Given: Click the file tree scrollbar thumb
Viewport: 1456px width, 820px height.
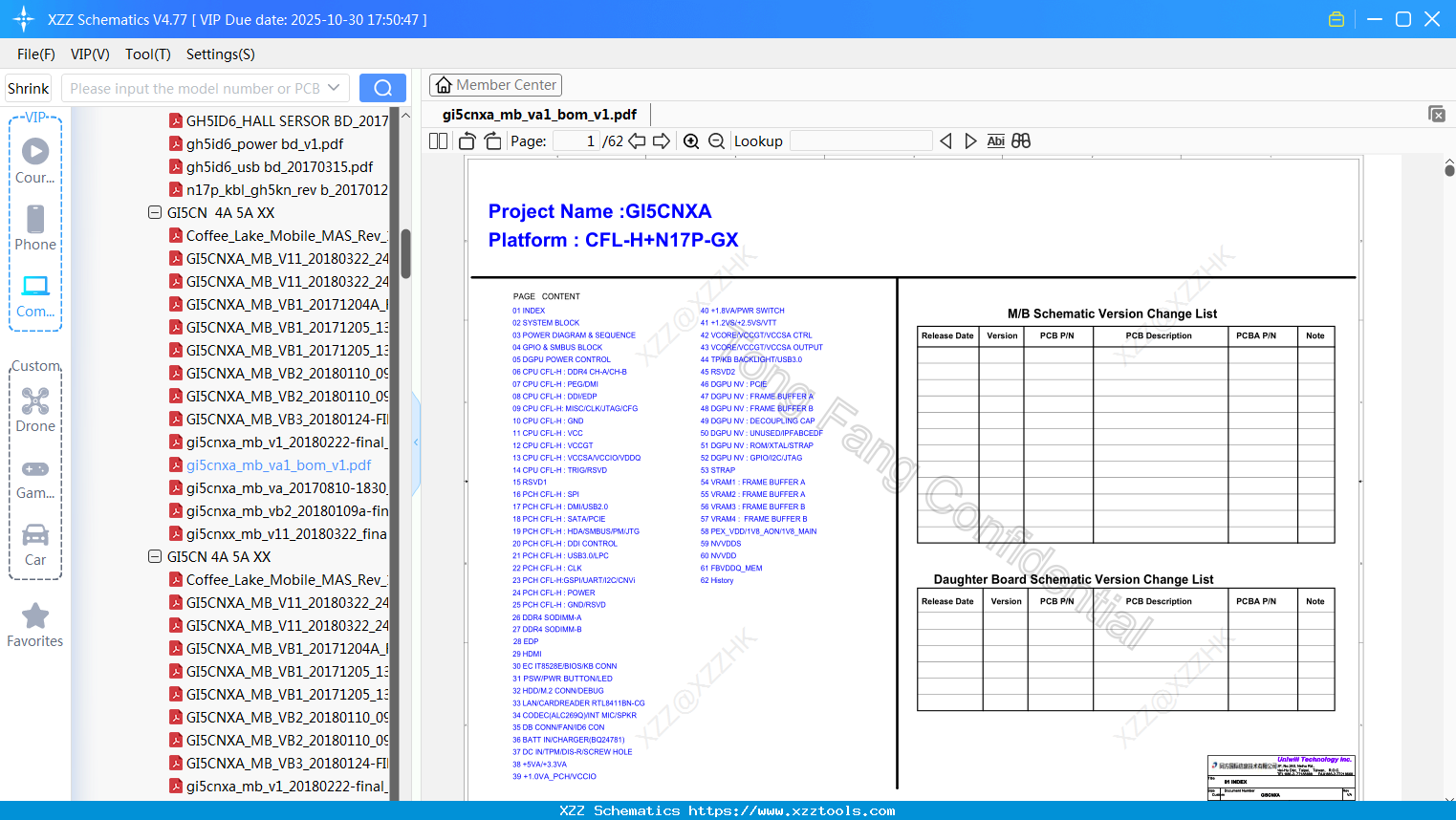Looking at the screenshot, I should (x=405, y=253).
